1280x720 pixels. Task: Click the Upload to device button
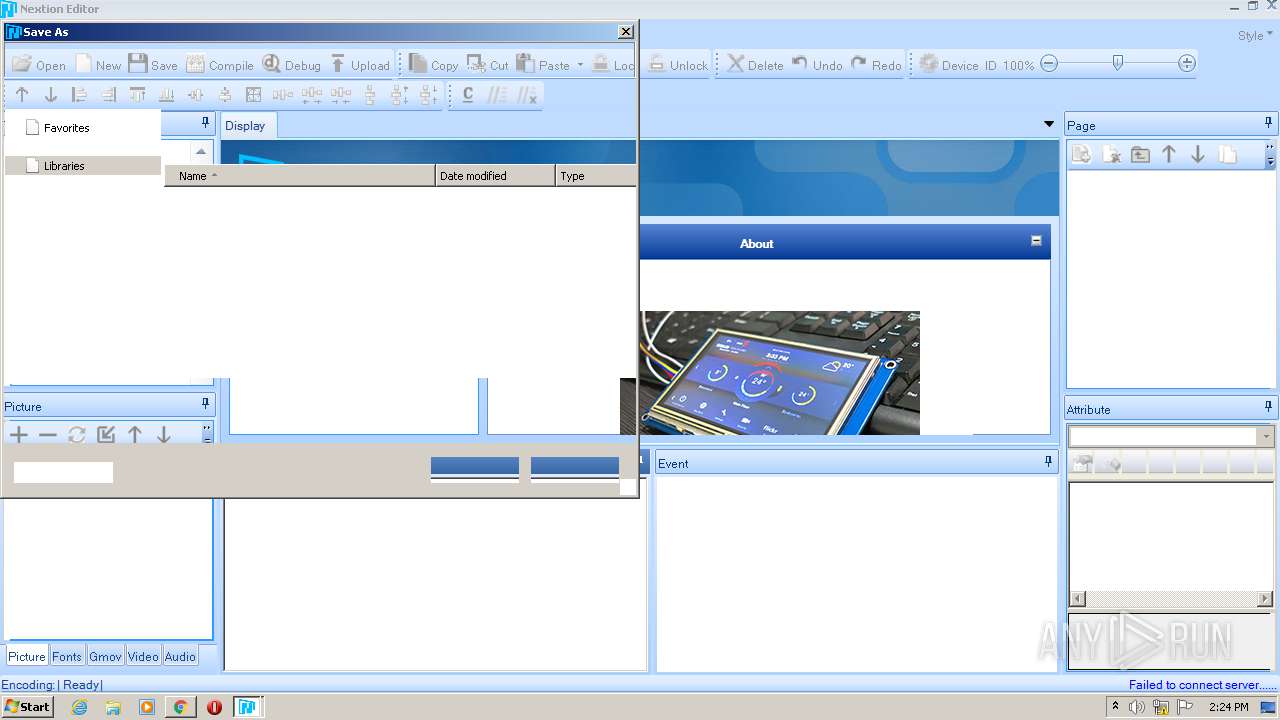coord(360,64)
